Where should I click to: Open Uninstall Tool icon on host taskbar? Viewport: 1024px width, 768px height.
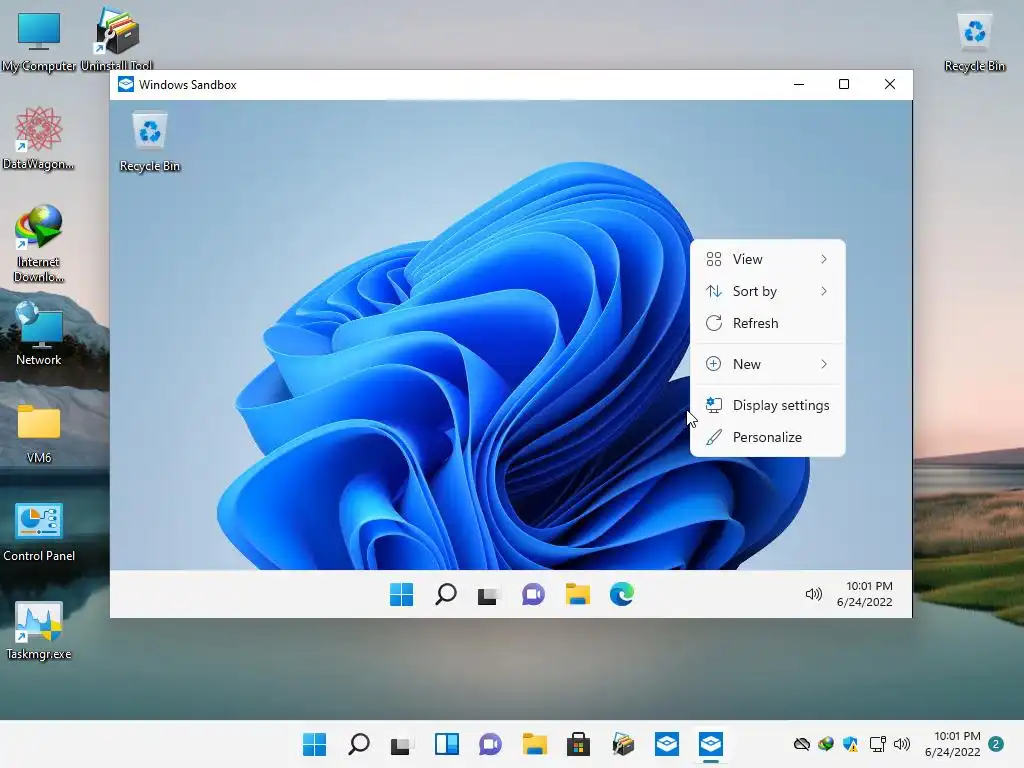point(622,744)
